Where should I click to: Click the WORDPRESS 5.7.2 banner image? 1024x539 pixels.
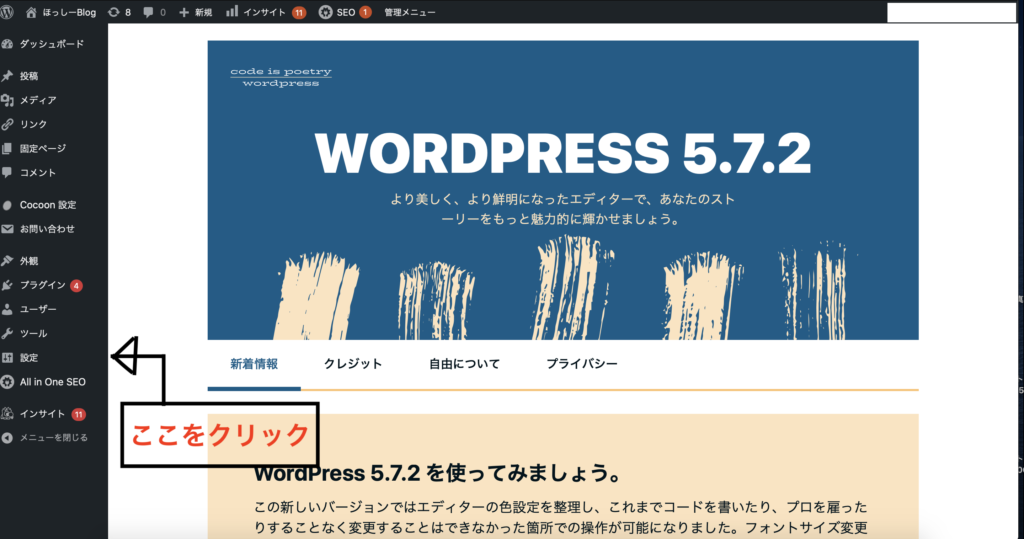(x=563, y=190)
